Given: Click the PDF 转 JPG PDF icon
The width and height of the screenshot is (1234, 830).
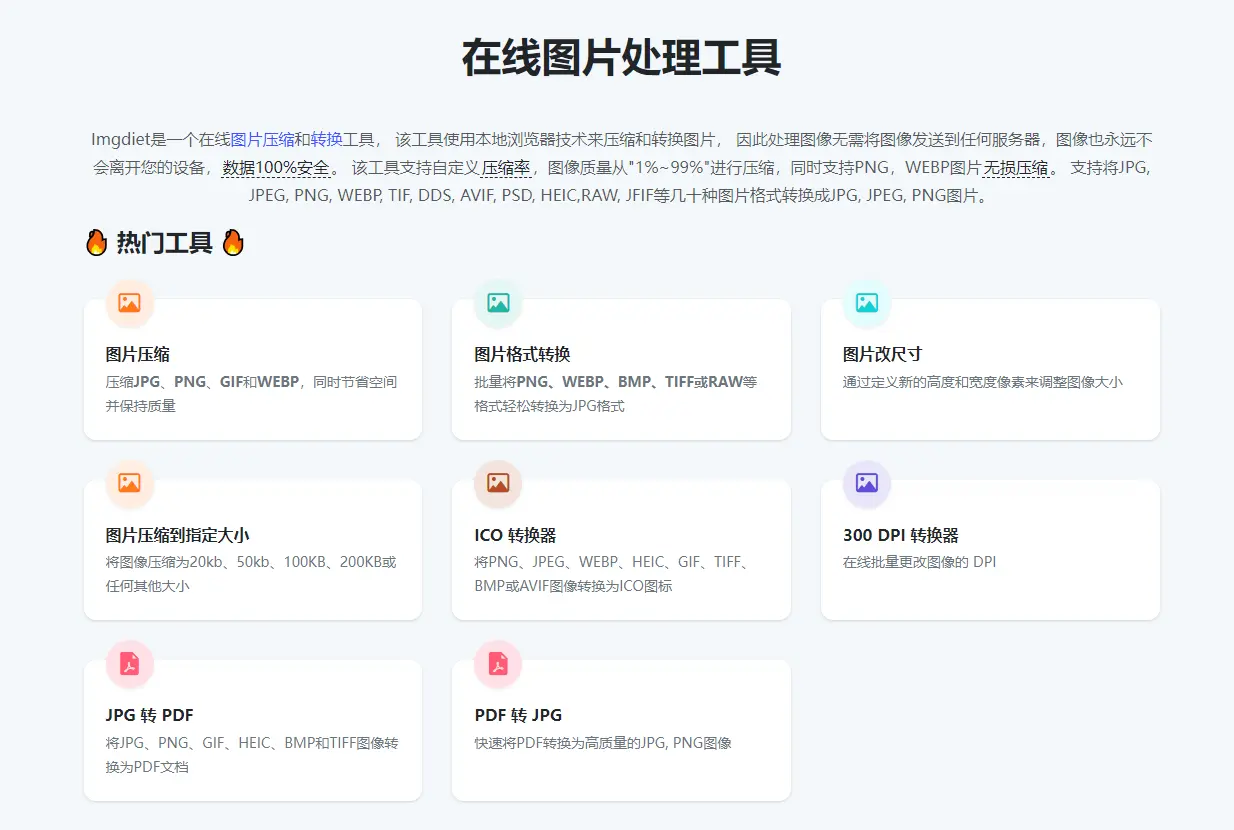Looking at the screenshot, I should click(496, 664).
